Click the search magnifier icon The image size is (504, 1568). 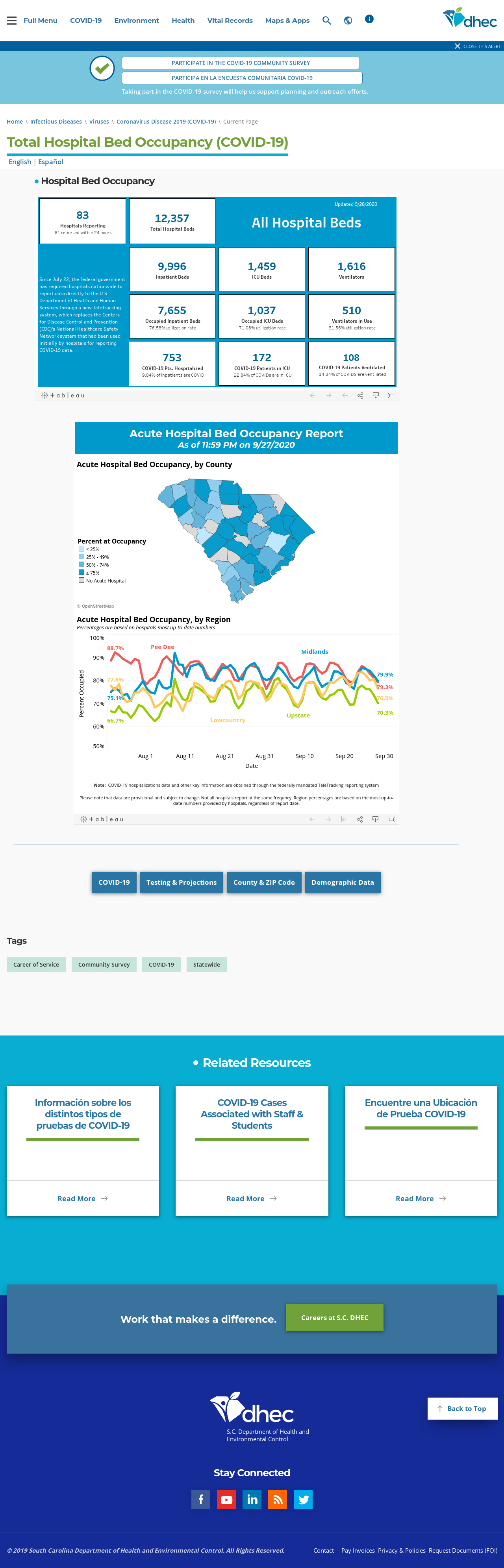(327, 21)
